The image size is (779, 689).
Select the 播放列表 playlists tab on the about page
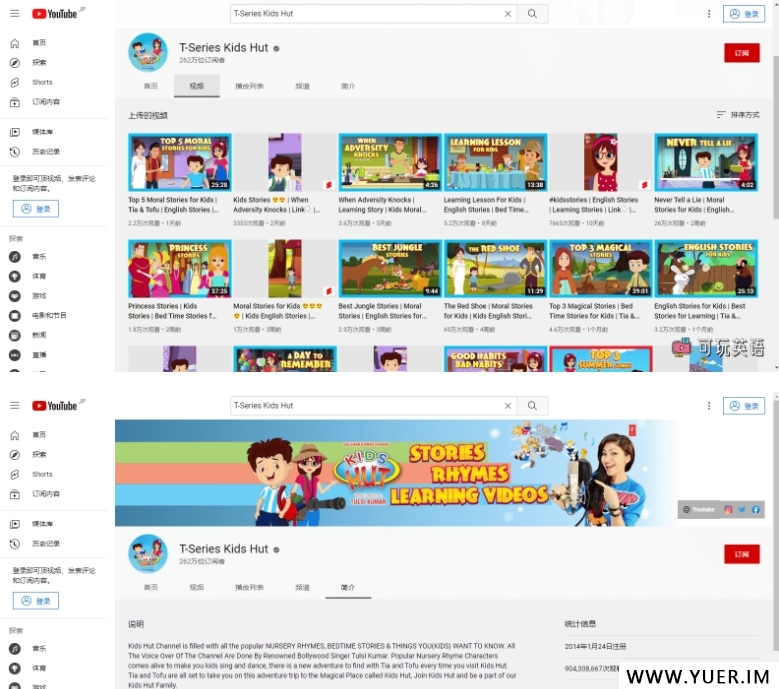point(249,587)
